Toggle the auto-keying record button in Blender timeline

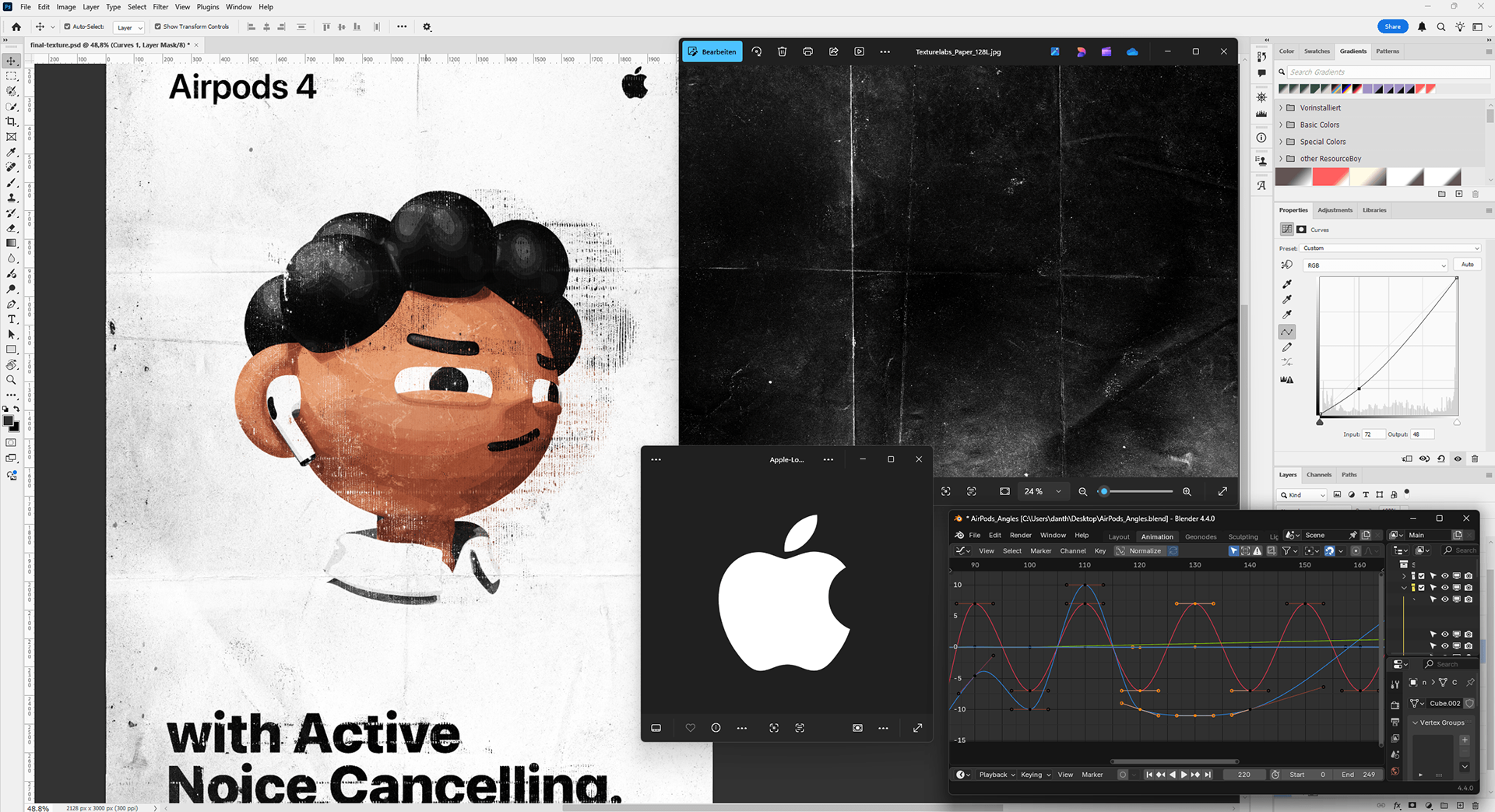[1122, 775]
